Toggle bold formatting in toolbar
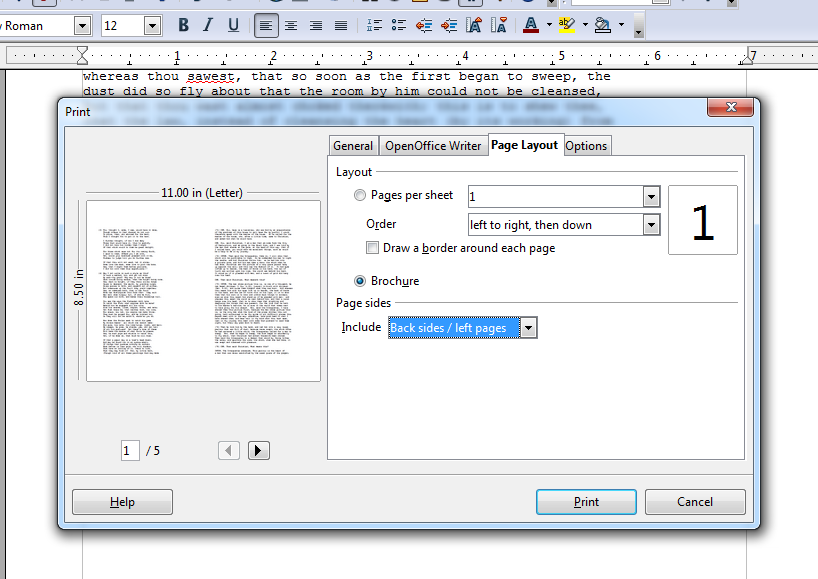The image size is (818, 579). pyautogui.click(x=183, y=25)
